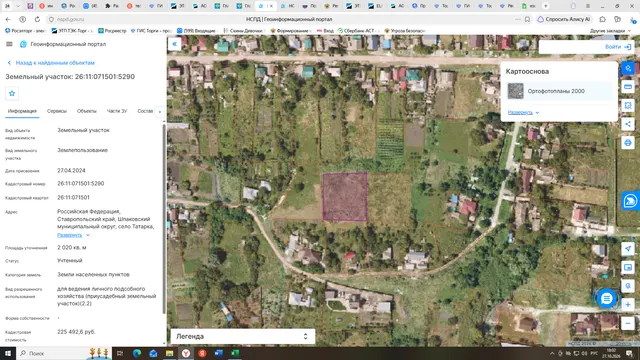Image resolution: width=640 pixels, height=360 pixels.
Task: Open the blue chat feedback bubble
Action: [607, 298]
